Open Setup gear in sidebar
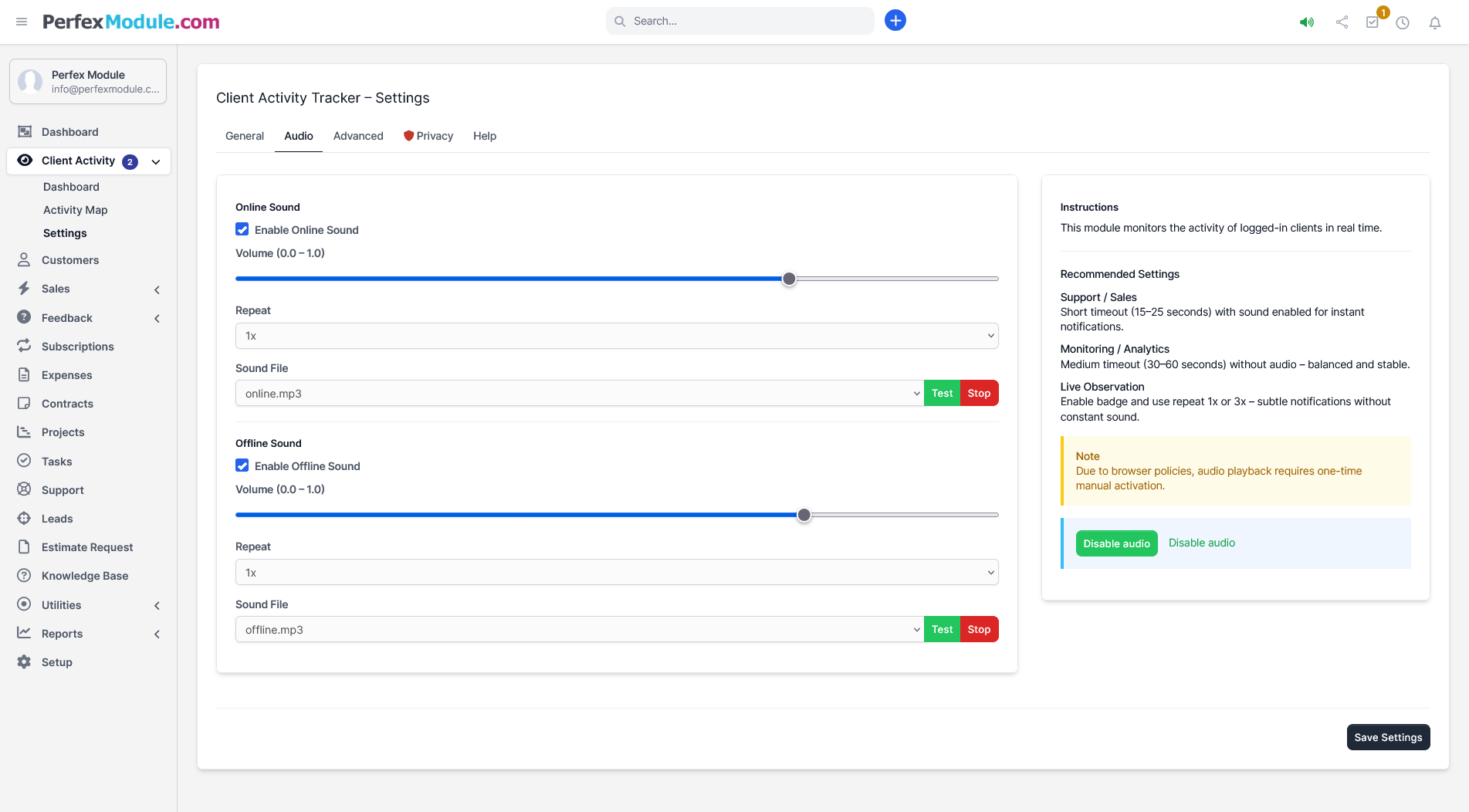 [56, 662]
